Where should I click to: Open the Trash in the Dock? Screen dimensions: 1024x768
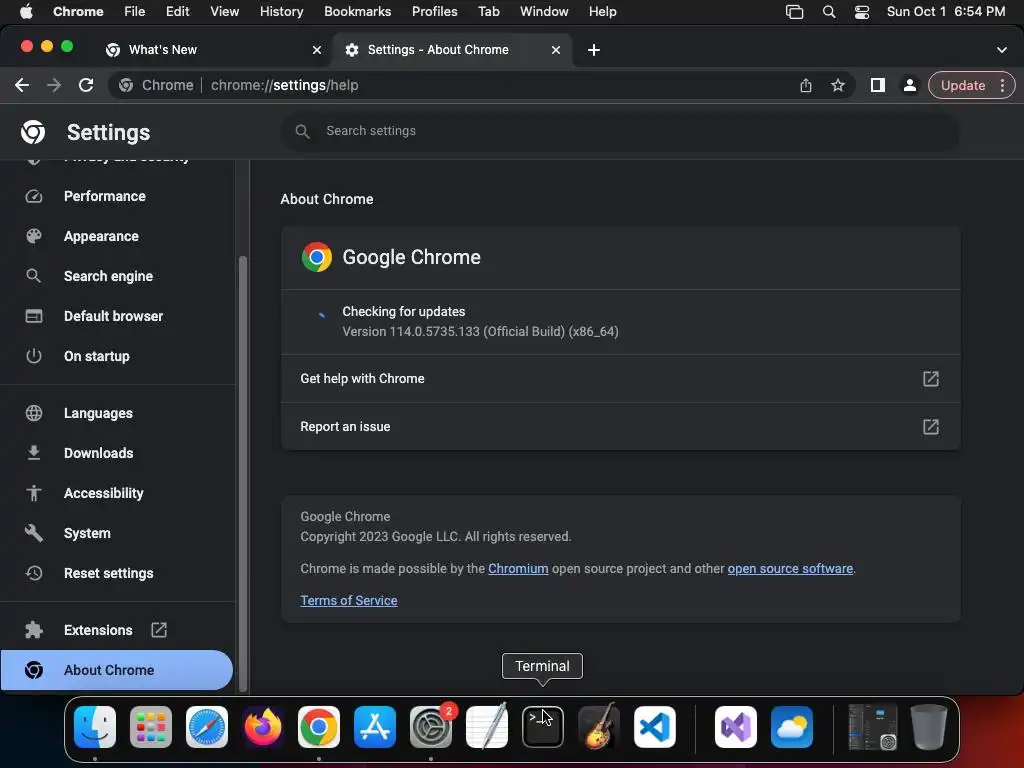[929, 727]
